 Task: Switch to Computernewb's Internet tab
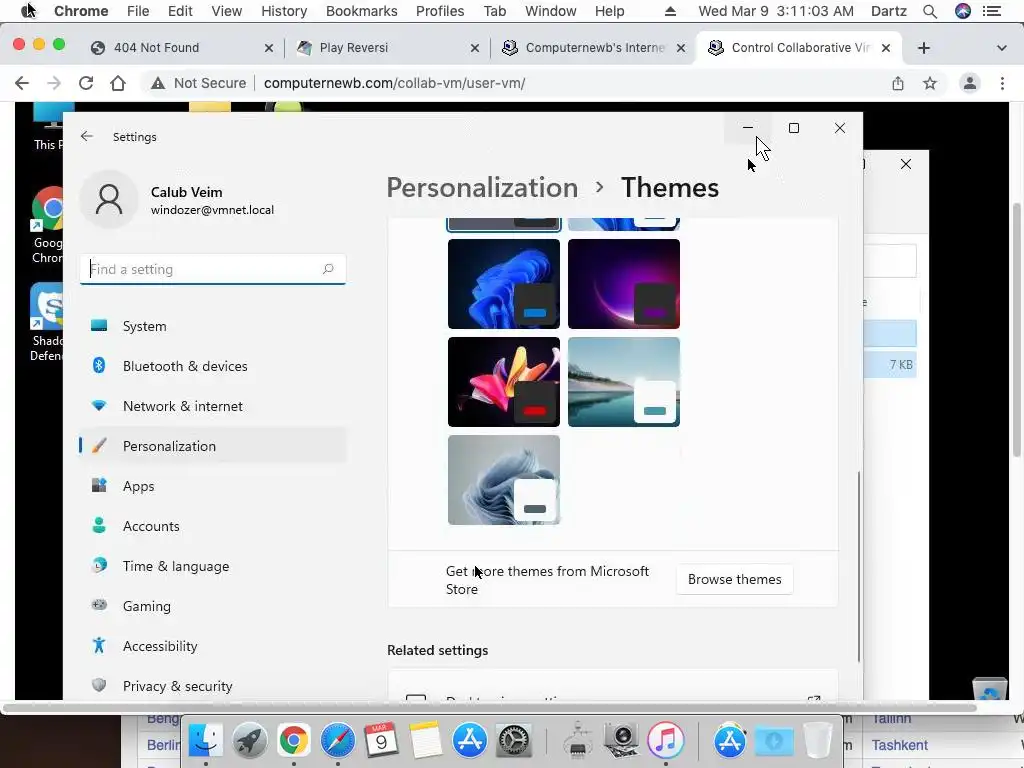594,48
